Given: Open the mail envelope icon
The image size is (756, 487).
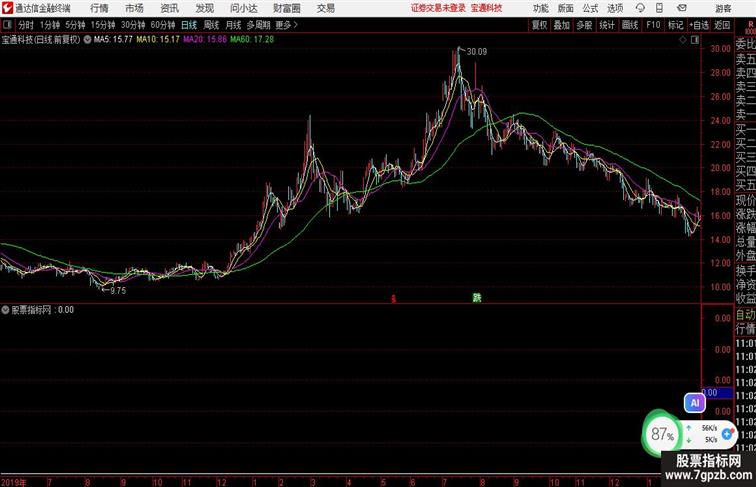Looking at the screenshot, I should click(681, 8).
